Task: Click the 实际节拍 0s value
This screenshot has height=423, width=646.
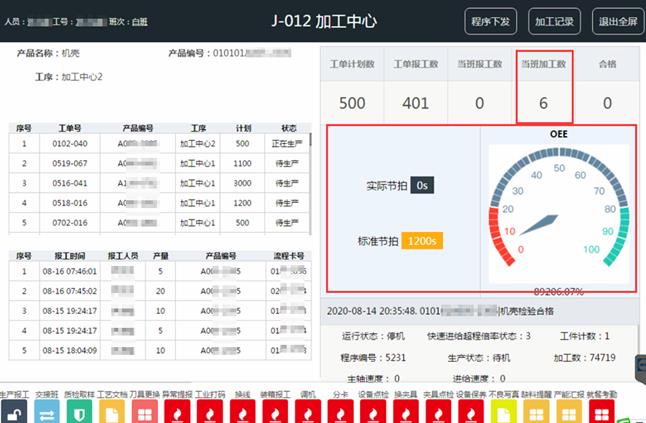Action: pos(422,186)
